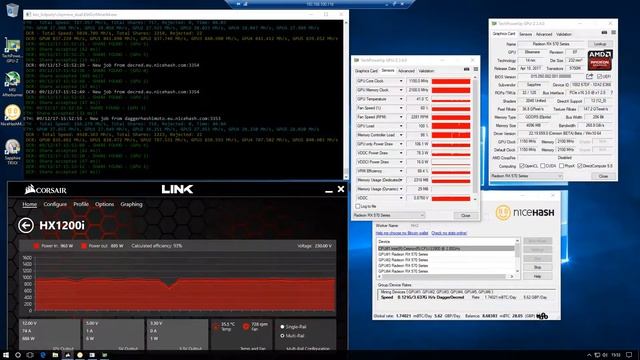Click Stop button in NiceHash
640x360 pixels.
tap(538, 267)
